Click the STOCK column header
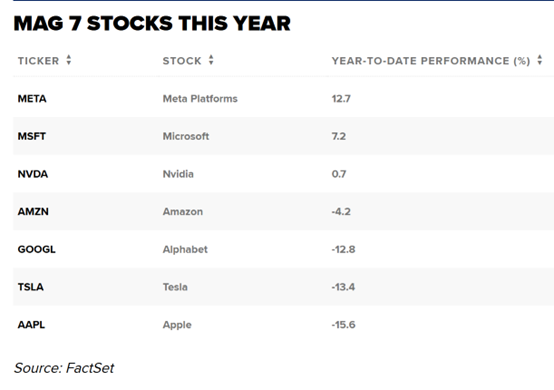 click(182, 61)
